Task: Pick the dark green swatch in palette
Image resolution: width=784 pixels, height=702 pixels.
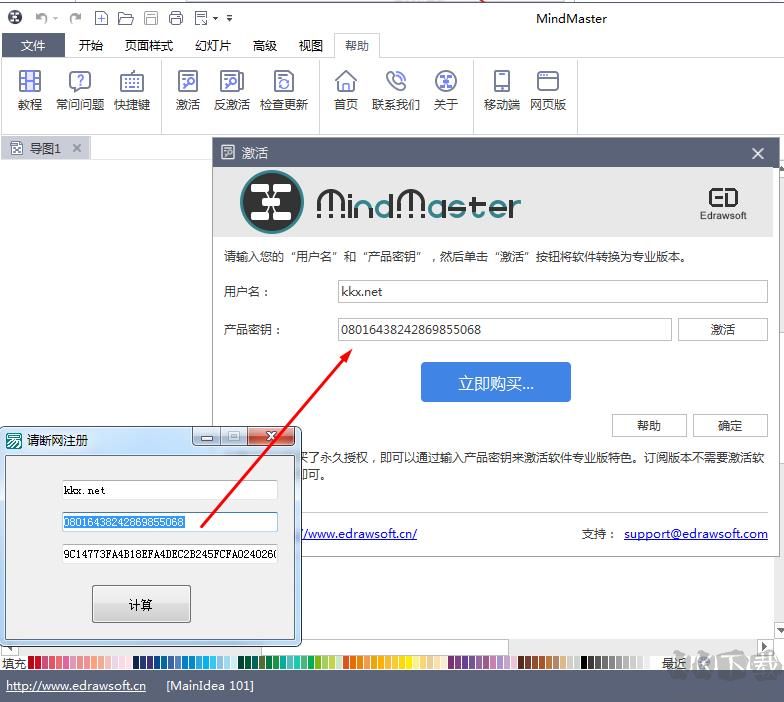Action: [241, 662]
